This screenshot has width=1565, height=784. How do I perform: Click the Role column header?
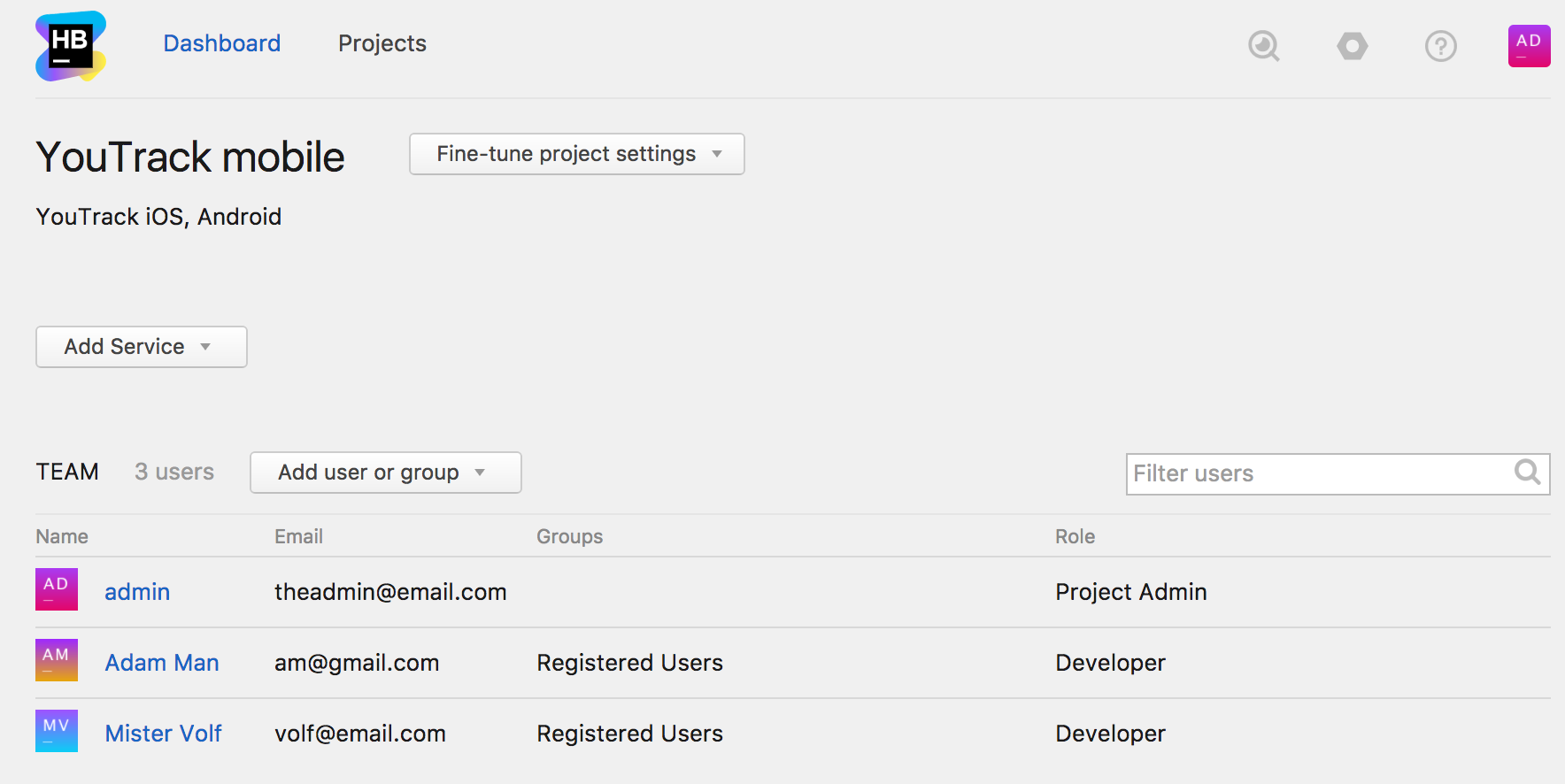coord(1075,536)
